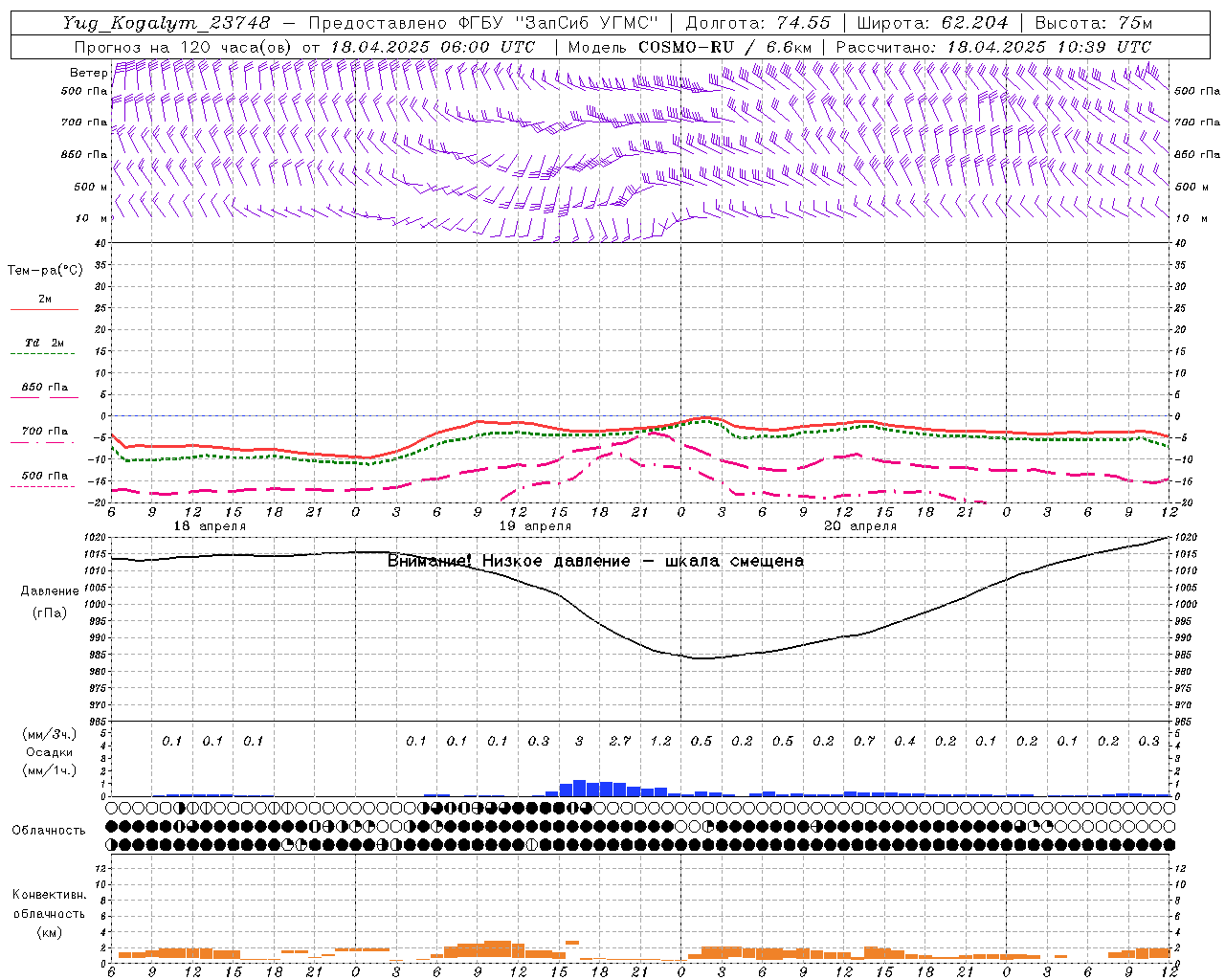Click the (мм/3ч.) unit label
The height and width of the screenshot is (980, 1225).
point(50,734)
